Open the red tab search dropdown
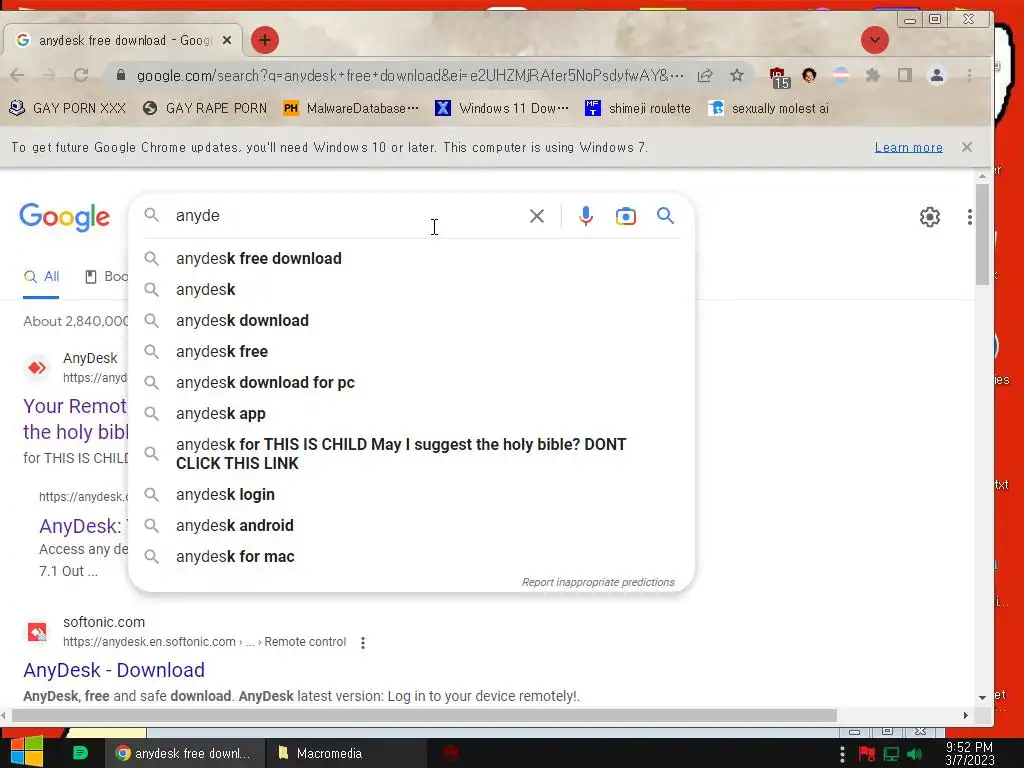The image size is (1024, 768). [874, 40]
